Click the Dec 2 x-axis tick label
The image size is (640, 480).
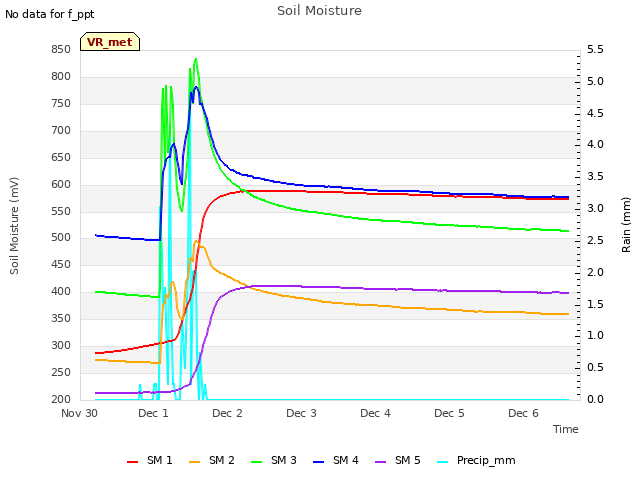[227, 413]
